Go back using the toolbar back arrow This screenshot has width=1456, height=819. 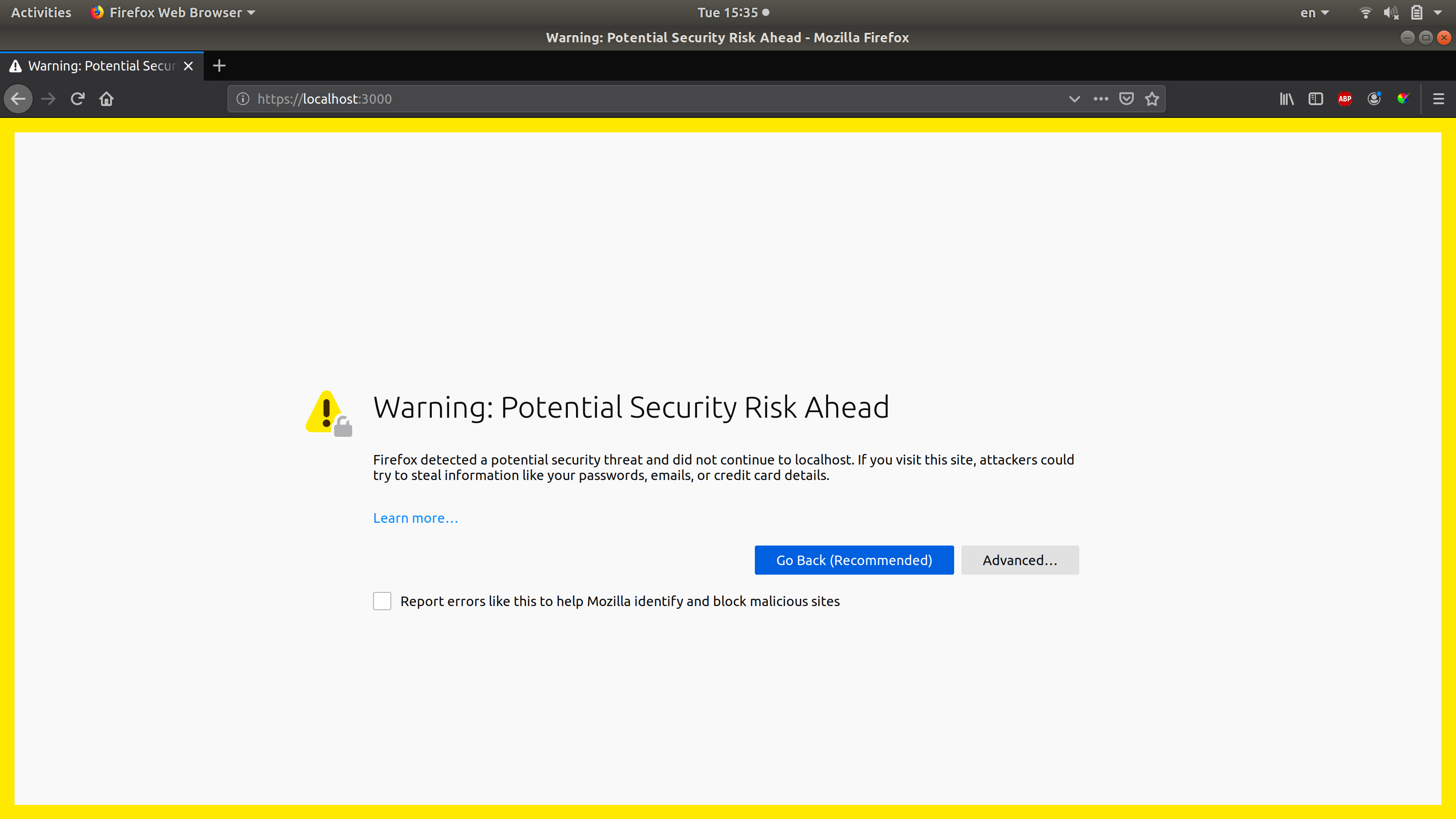18,99
